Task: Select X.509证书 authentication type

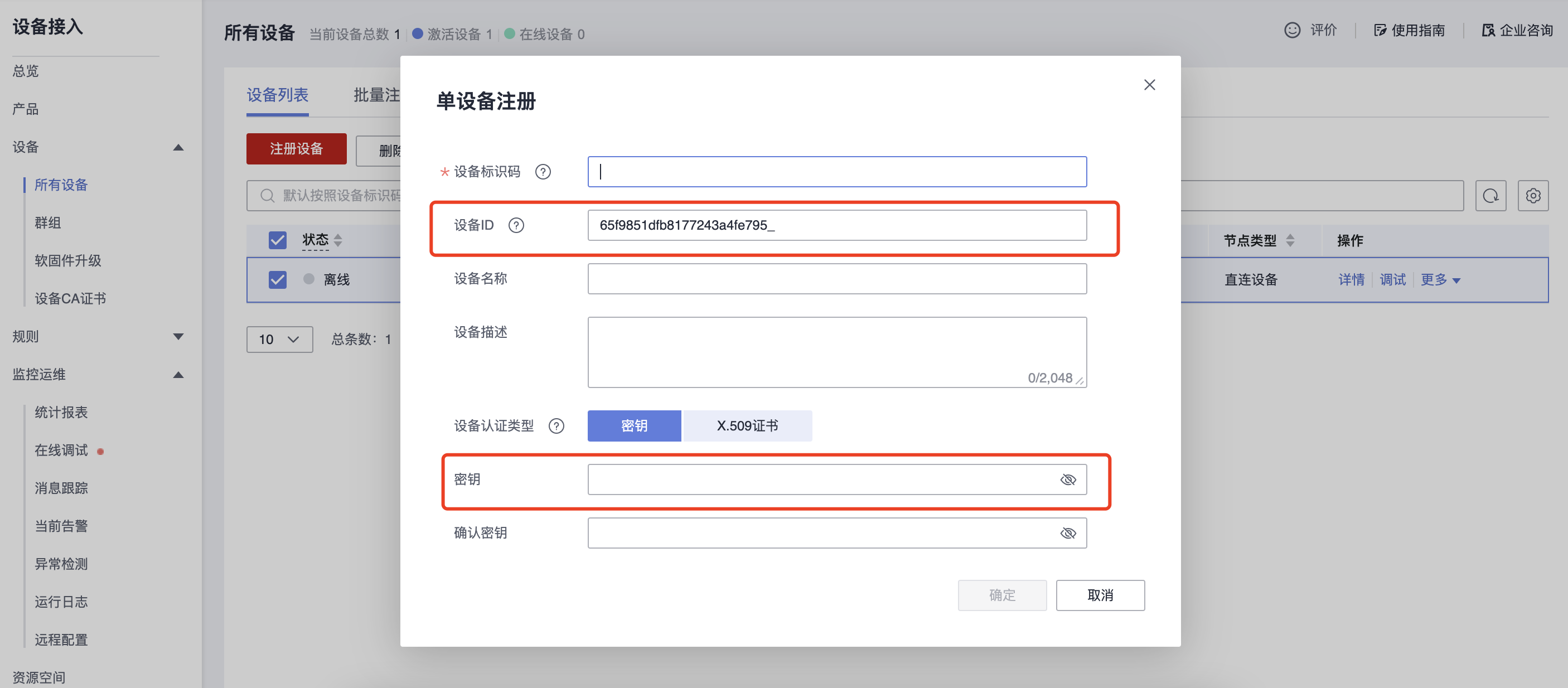Action: pos(748,426)
